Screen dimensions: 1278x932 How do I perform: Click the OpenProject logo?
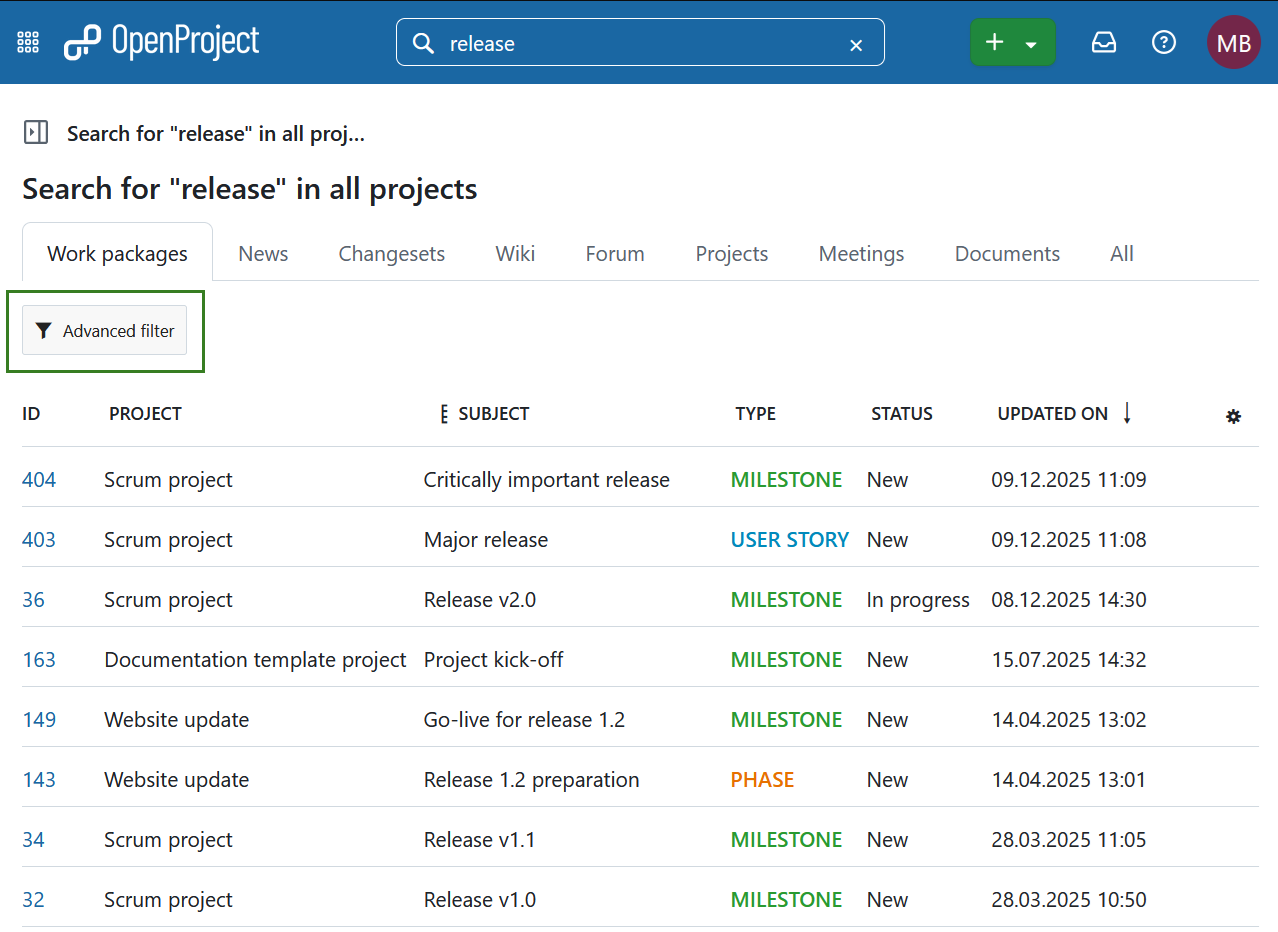click(160, 41)
